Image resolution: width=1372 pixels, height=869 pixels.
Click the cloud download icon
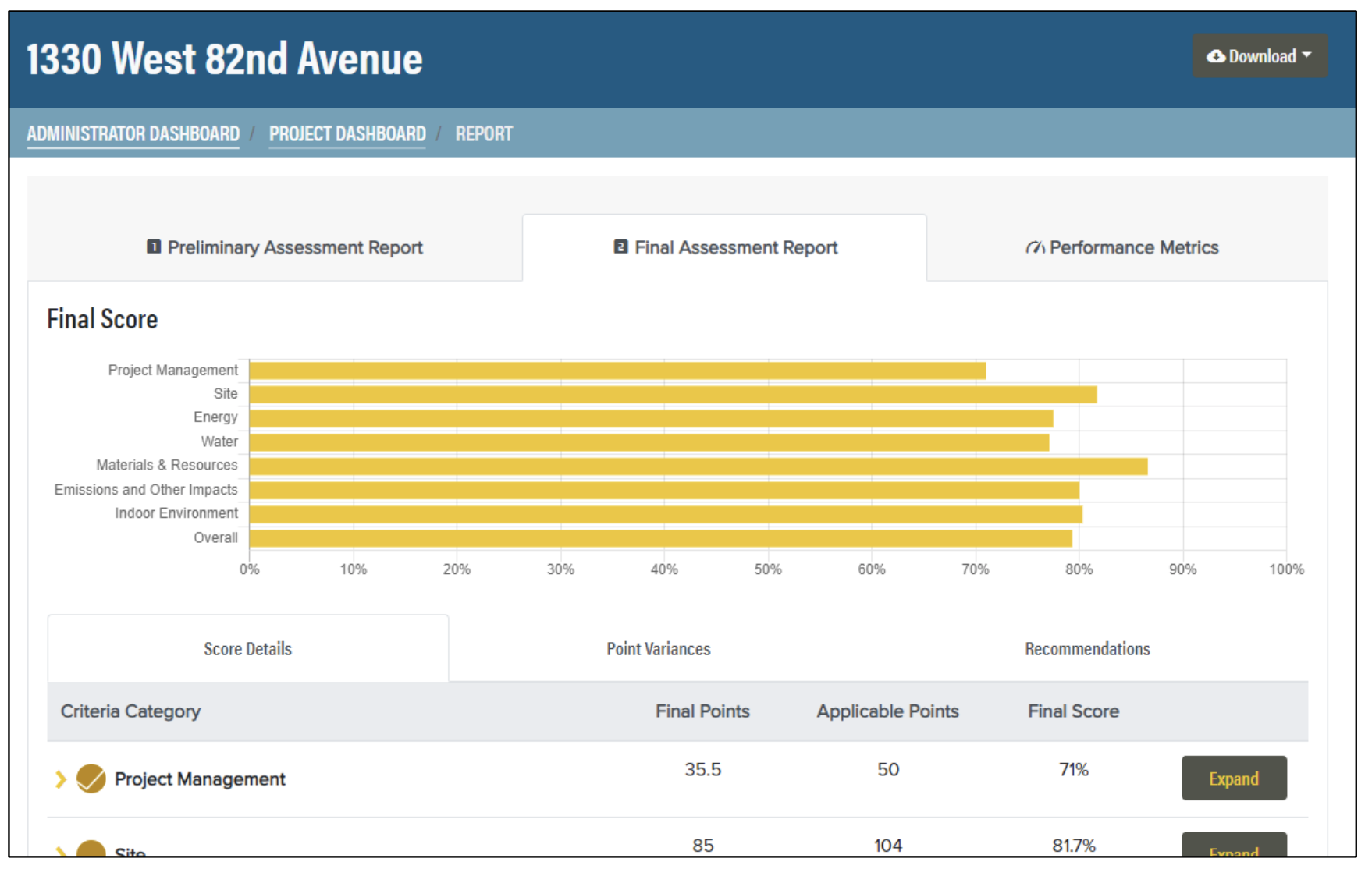tap(1215, 56)
